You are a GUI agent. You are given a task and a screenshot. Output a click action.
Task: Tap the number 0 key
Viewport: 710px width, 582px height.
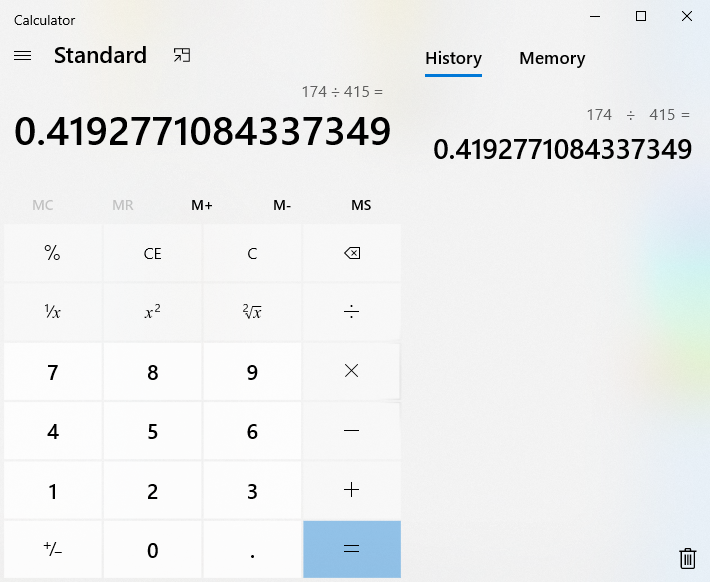click(x=153, y=549)
